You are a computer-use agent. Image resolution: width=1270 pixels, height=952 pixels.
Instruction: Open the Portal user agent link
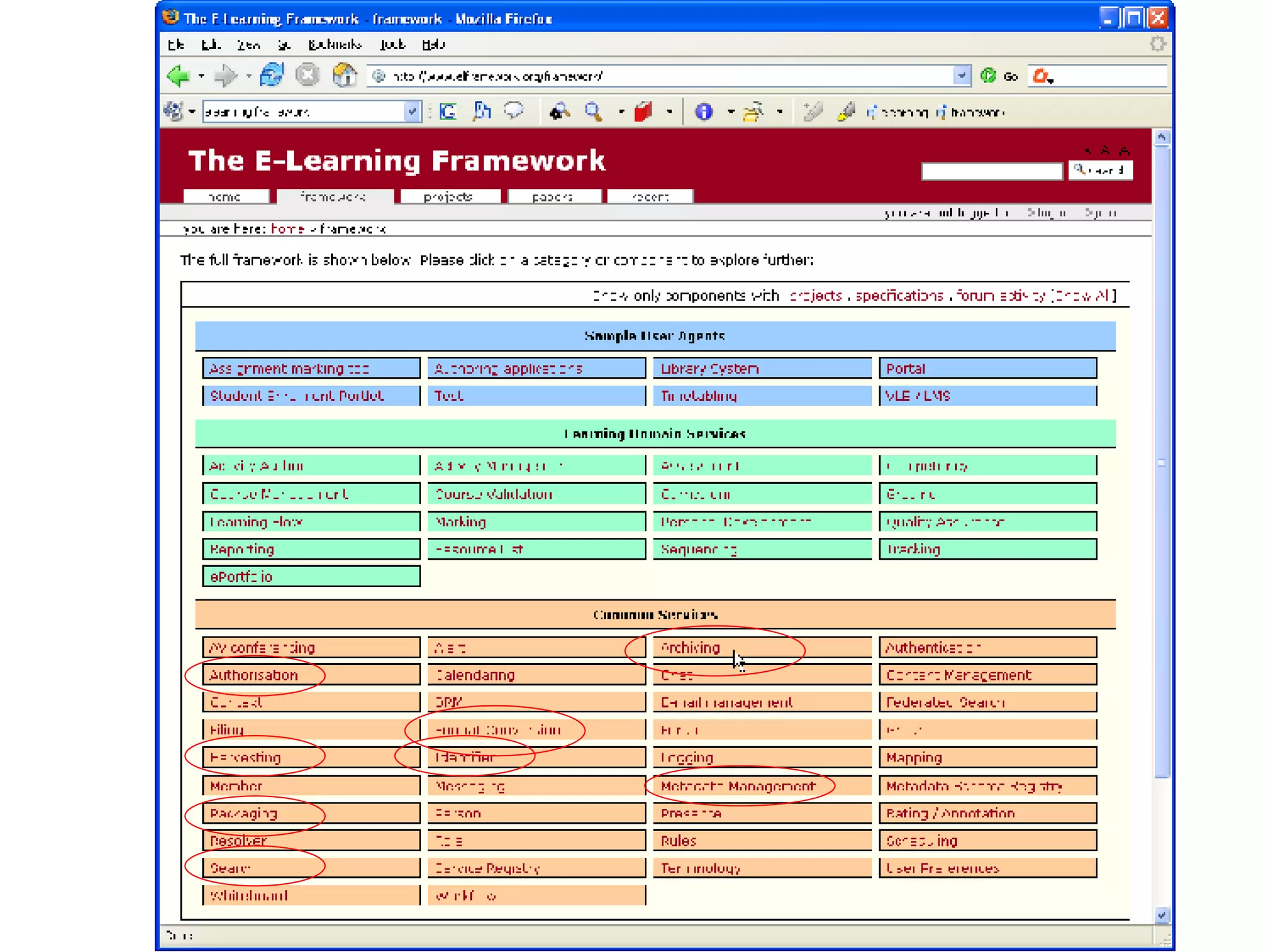pos(905,369)
